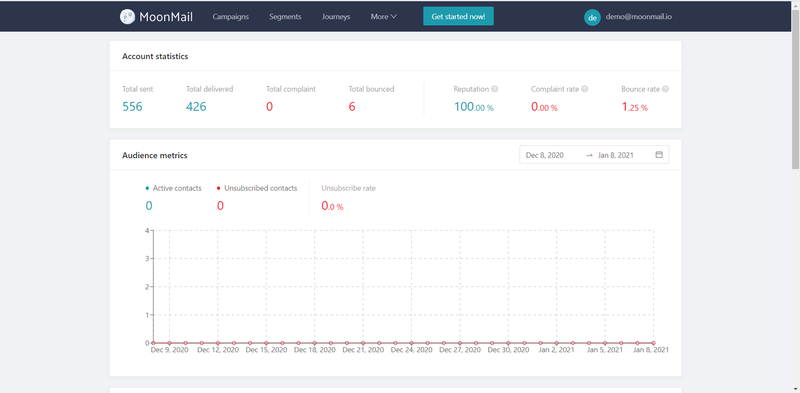Click the Dec 15, 2020 axis label
Viewport: 800px width, 393px height.
pos(266,350)
